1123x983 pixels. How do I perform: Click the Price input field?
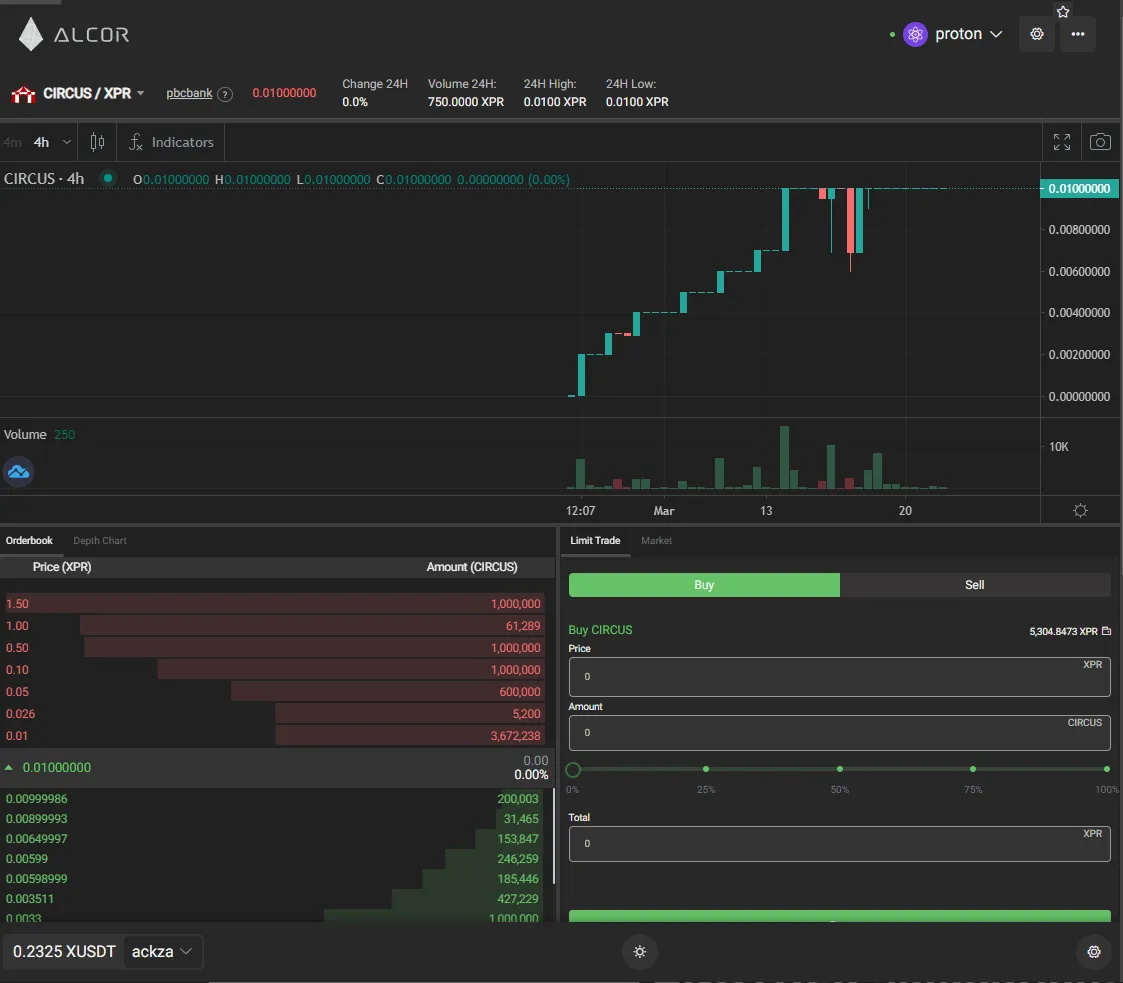(x=839, y=677)
